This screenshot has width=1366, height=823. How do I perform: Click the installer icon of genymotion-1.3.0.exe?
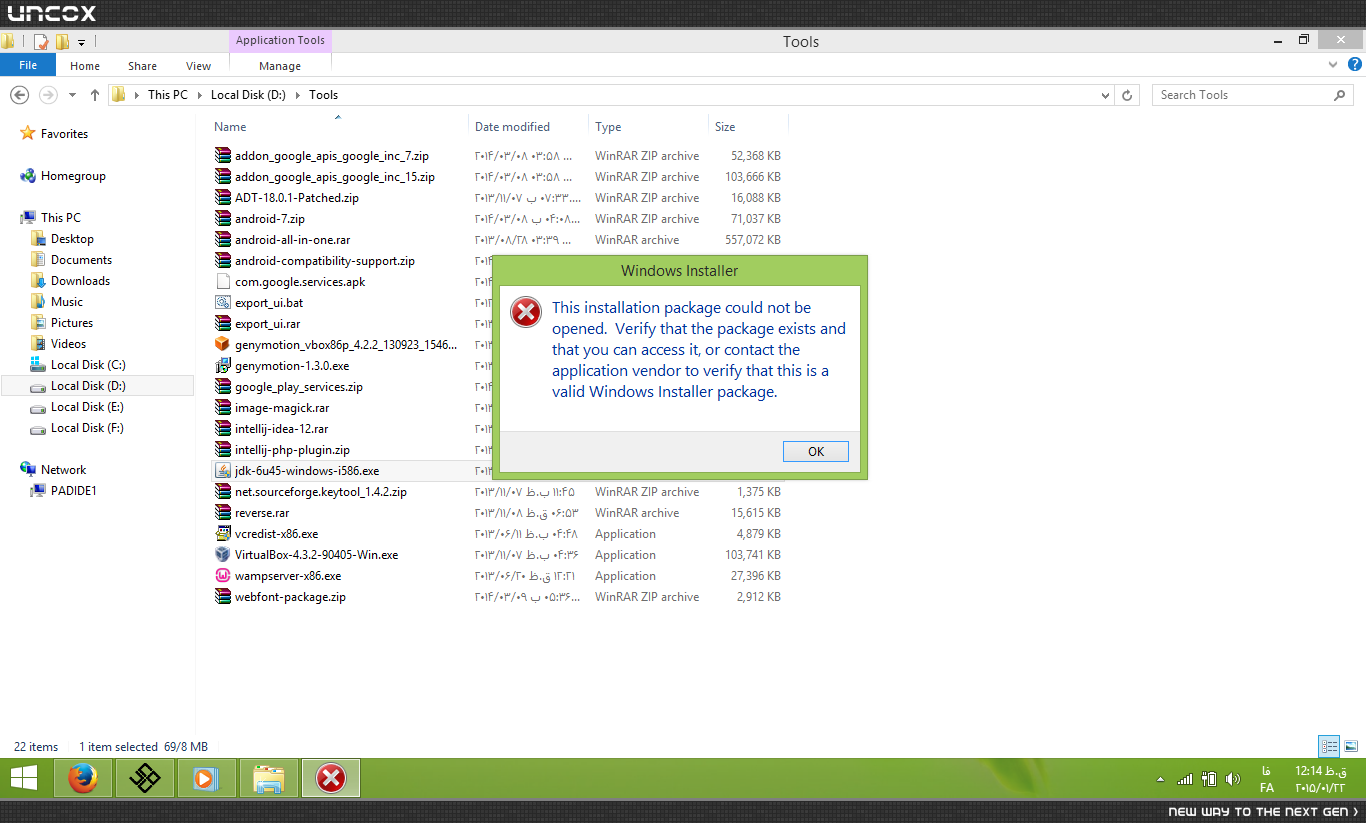pos(223,366)
